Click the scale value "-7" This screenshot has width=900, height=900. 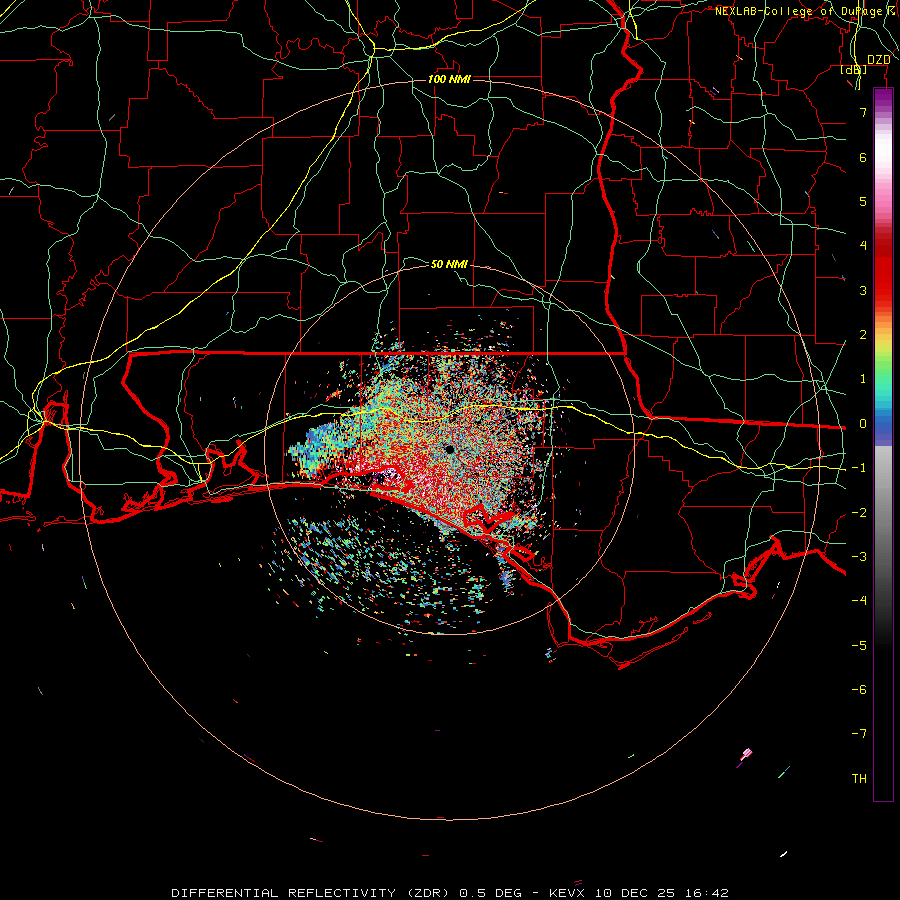859,734
